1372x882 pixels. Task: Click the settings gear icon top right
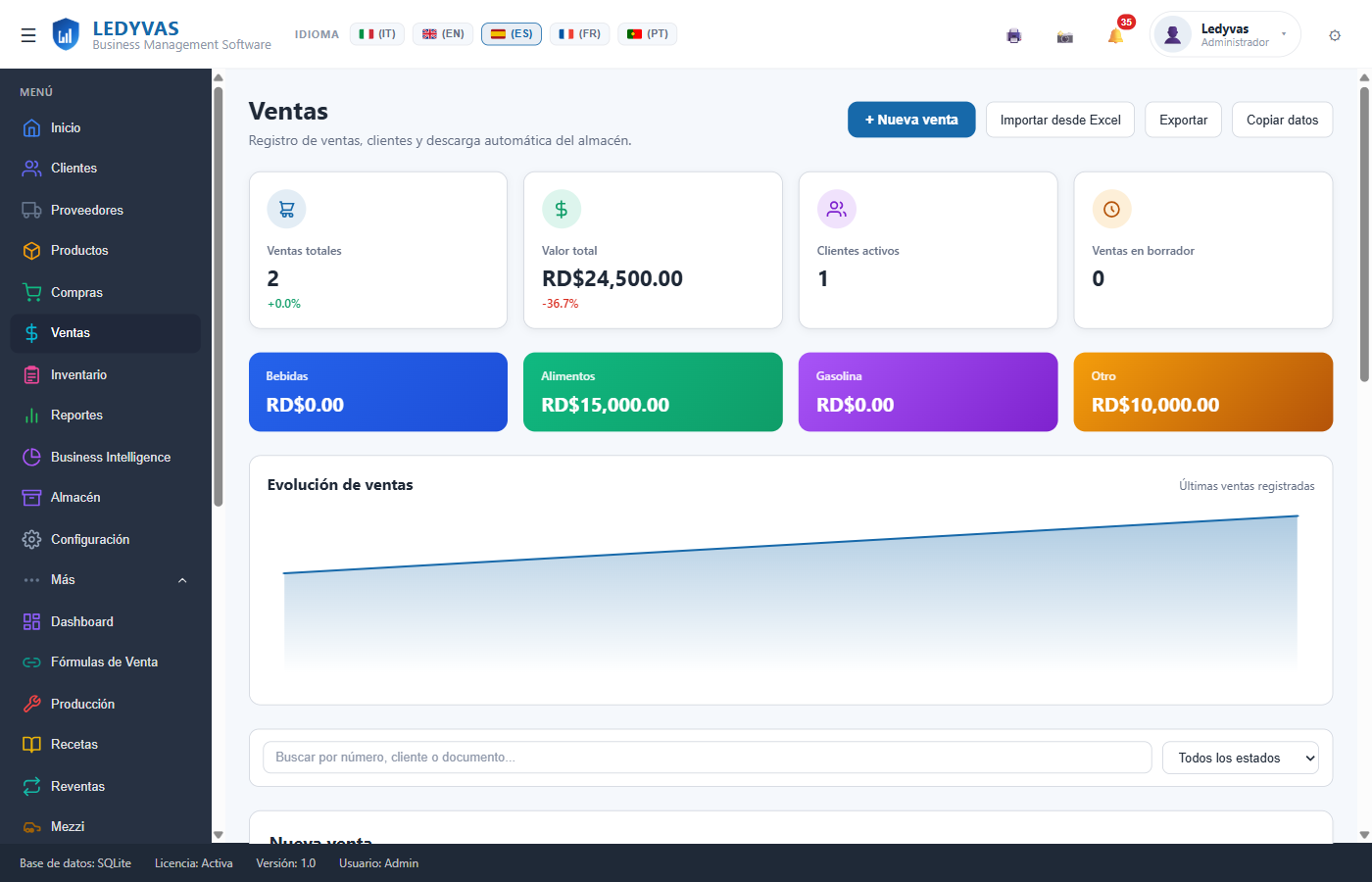[1335, 35]
